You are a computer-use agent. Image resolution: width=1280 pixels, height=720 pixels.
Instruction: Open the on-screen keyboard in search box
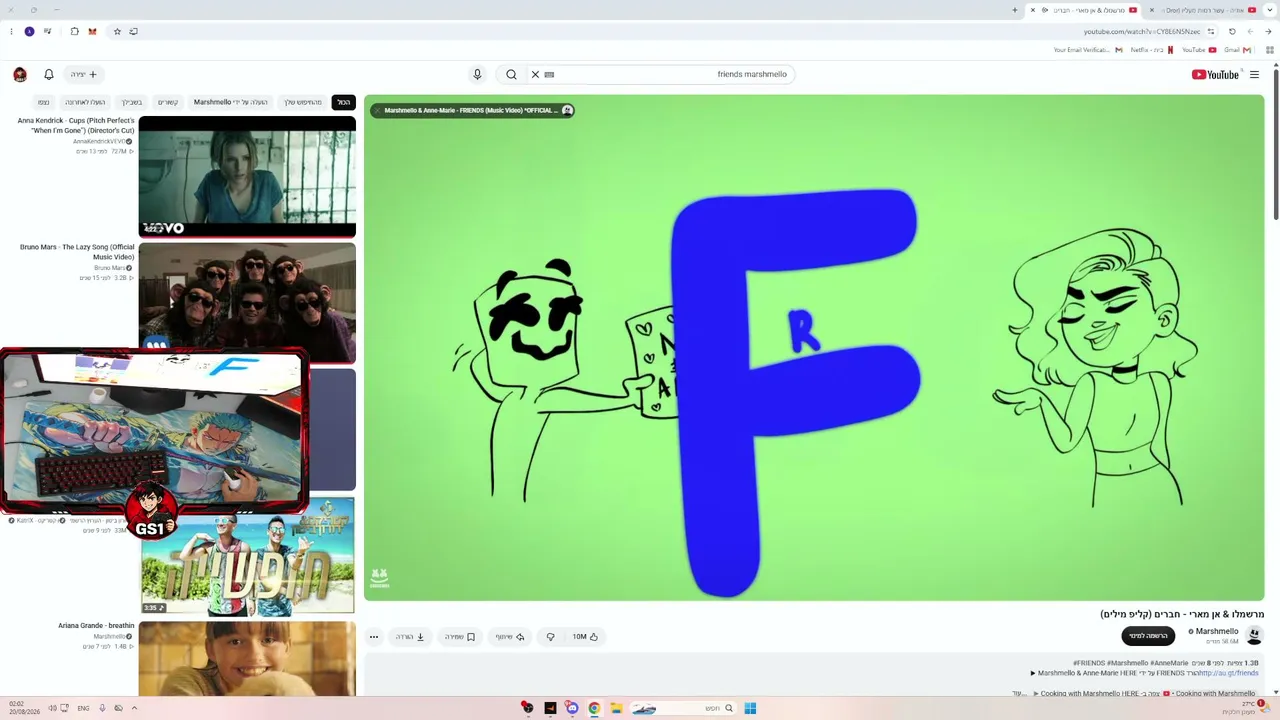549,74
